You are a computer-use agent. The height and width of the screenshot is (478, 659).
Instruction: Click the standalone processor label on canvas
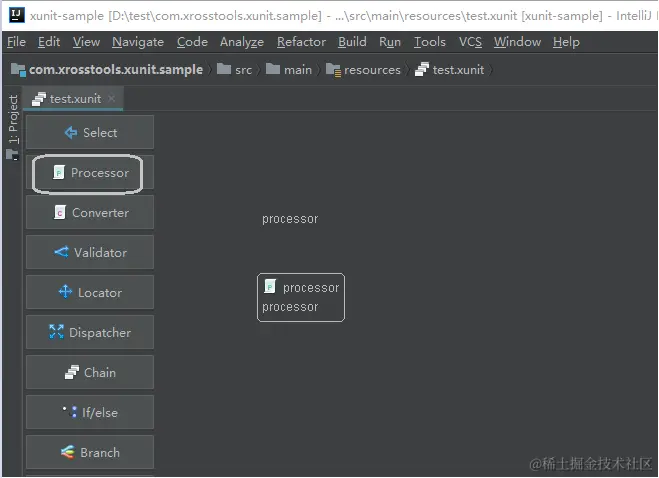point(290,219)
